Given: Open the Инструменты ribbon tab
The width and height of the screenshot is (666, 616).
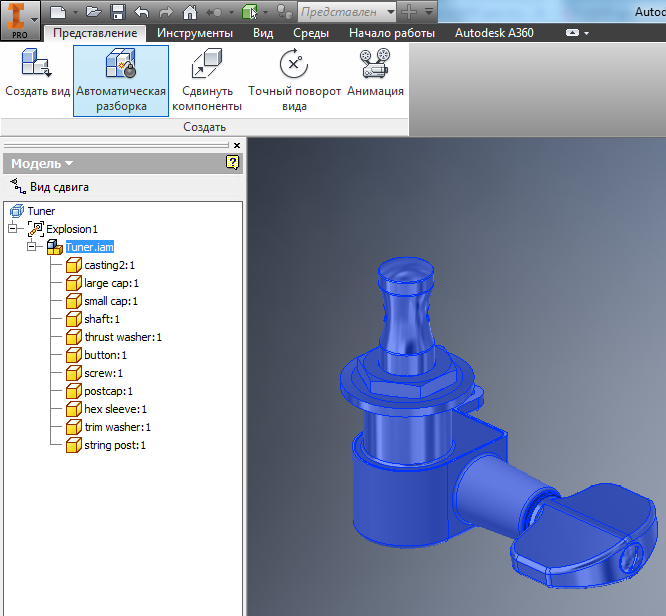Looking at the screenshot, I should coord(195,33).
